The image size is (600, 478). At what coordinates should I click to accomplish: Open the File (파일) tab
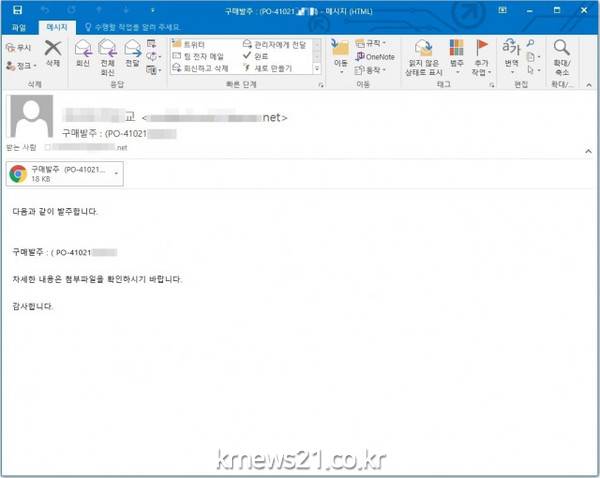tap(18, 28)
